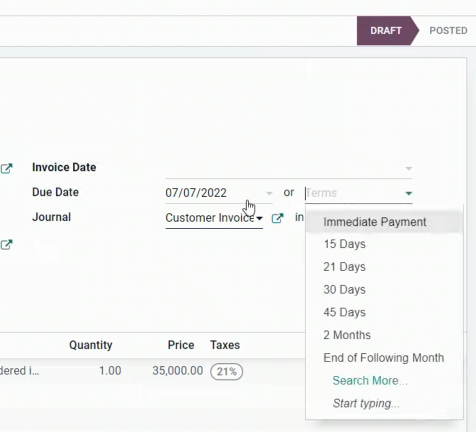Open Journal external link icon
This screenshot has width=476, height=432.
click(277, 218)
